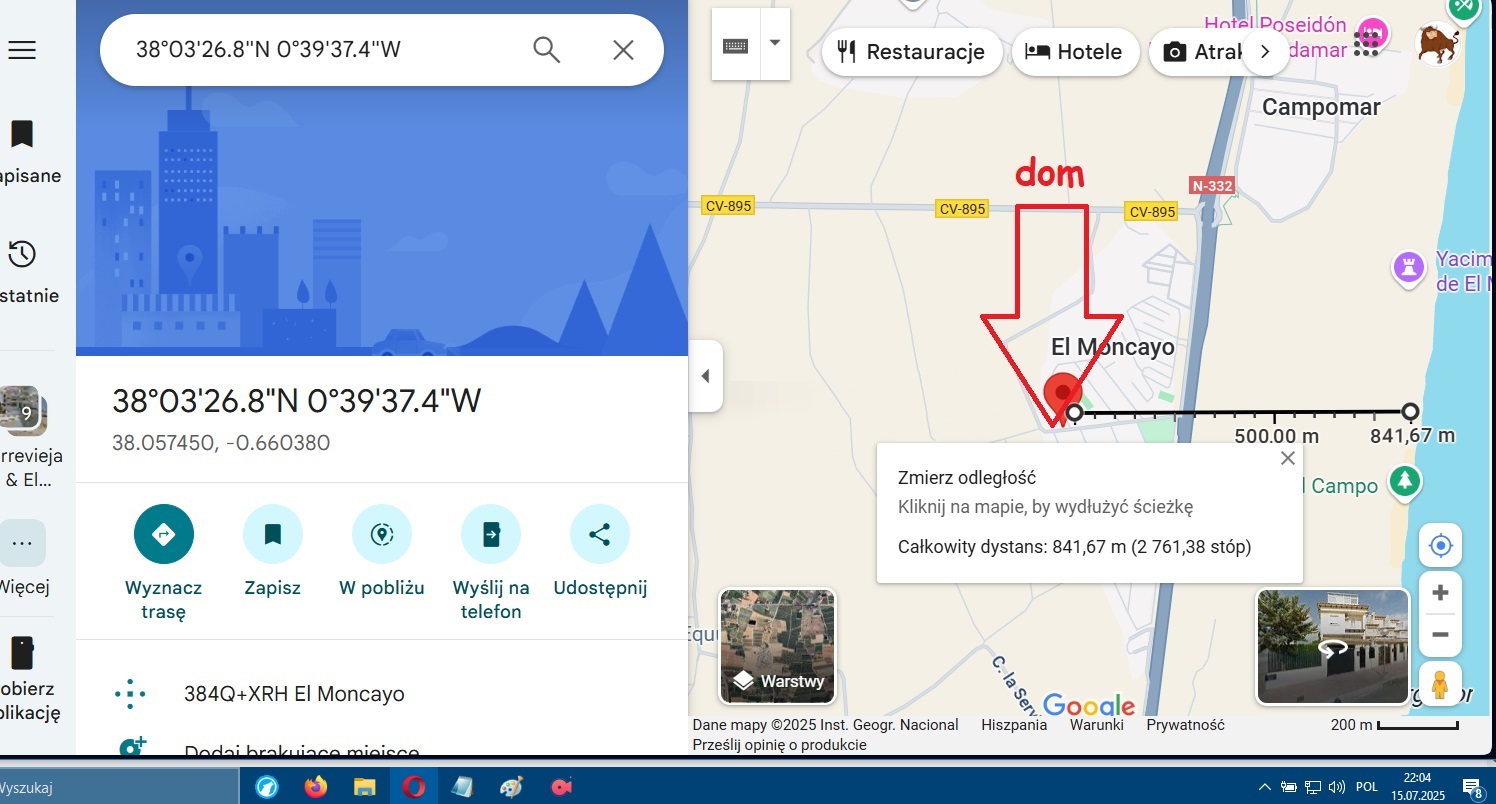The height and width of the screenshot is (804, 1496).
Task: Click the green tree park marker
Action: pyautogui.click(x=1406, y=481)
